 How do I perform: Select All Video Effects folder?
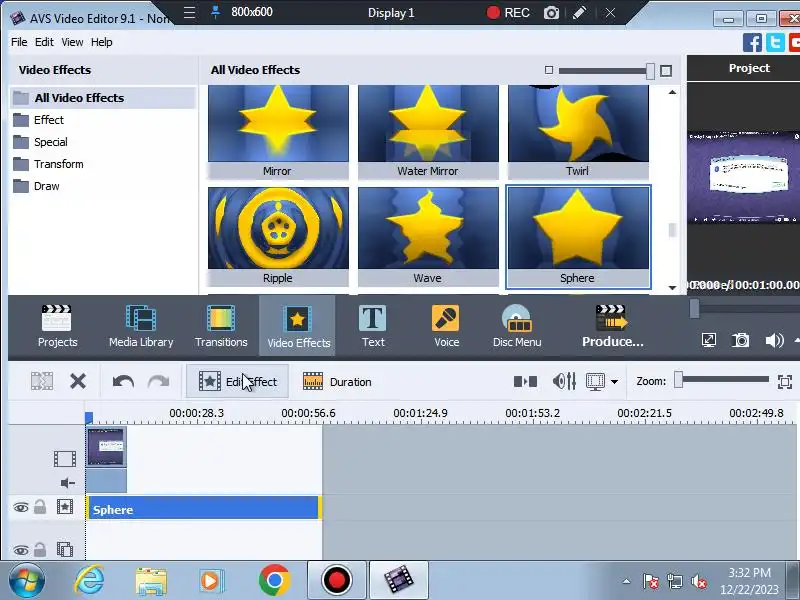click(x=103, y=97)
